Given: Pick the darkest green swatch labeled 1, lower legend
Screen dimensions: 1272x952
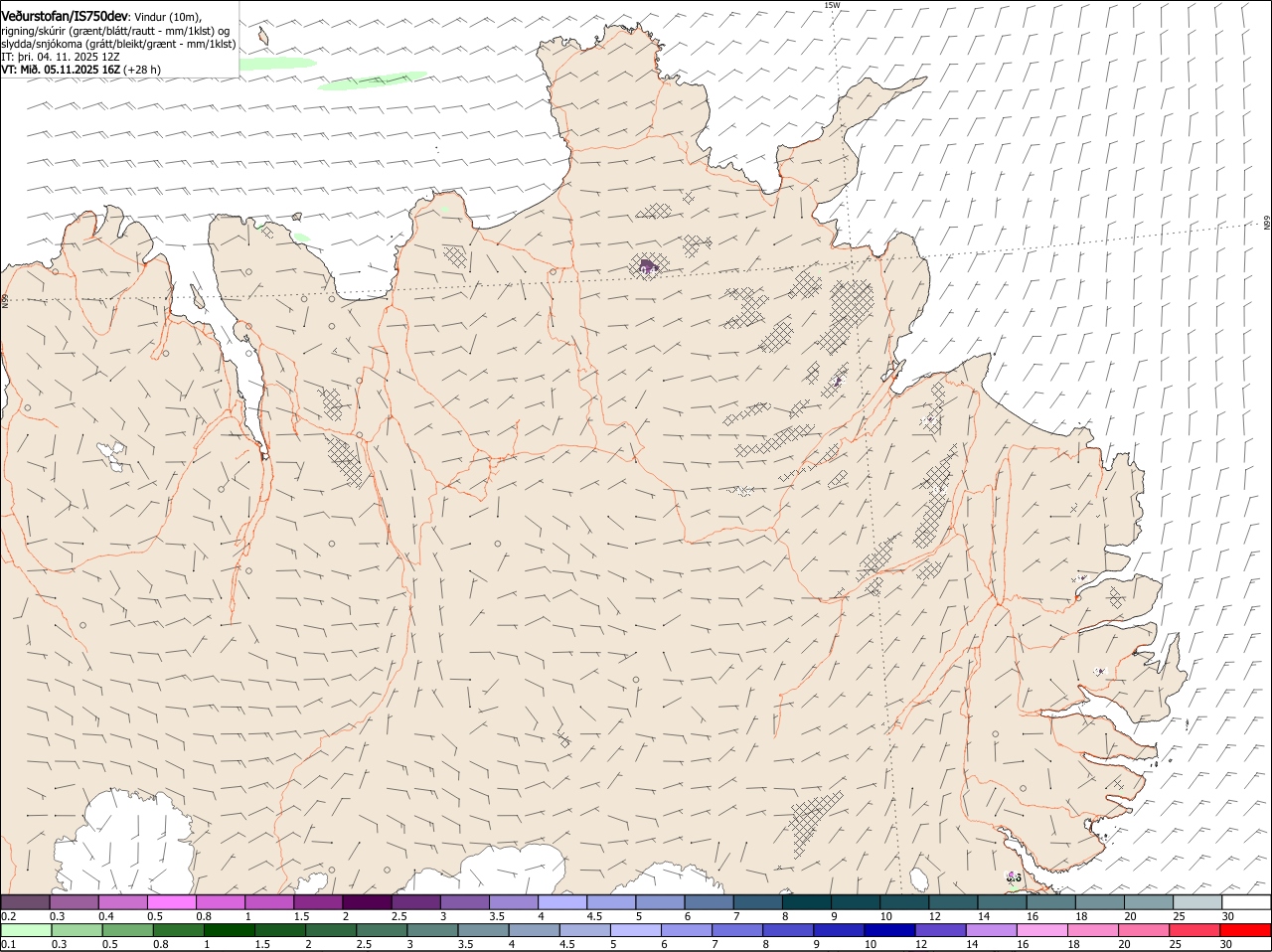Looking at the screenshot, I should pyautogui.click(x=230, y=930).
